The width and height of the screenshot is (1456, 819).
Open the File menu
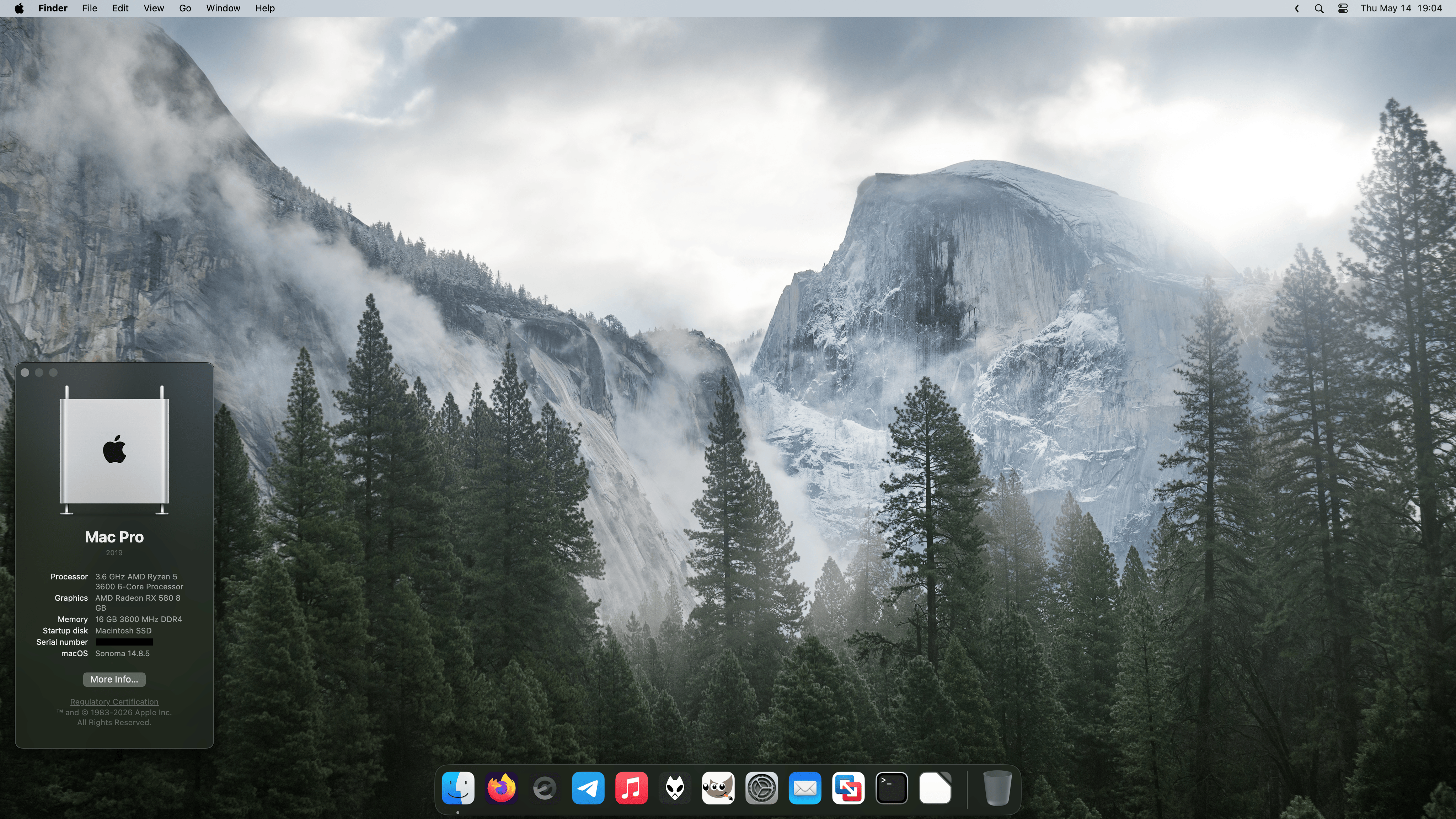tap(89, 8)
